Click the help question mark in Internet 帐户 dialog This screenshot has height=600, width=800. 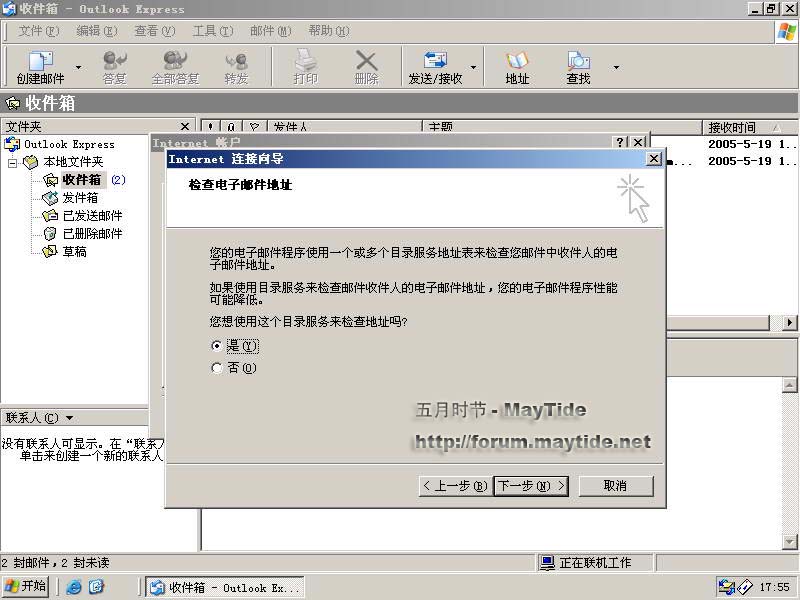(x=619, y=142)
